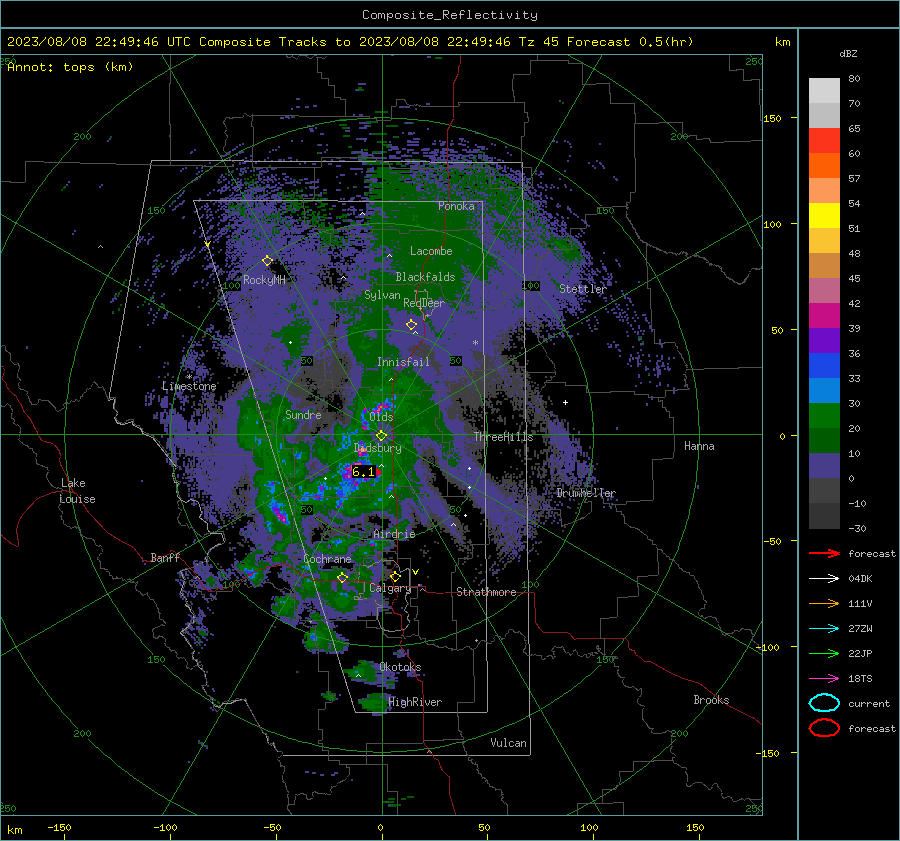Click the 'Annot: tops (km)' label
The width and height of the screenshot is (900, 841).
(70, 67)
